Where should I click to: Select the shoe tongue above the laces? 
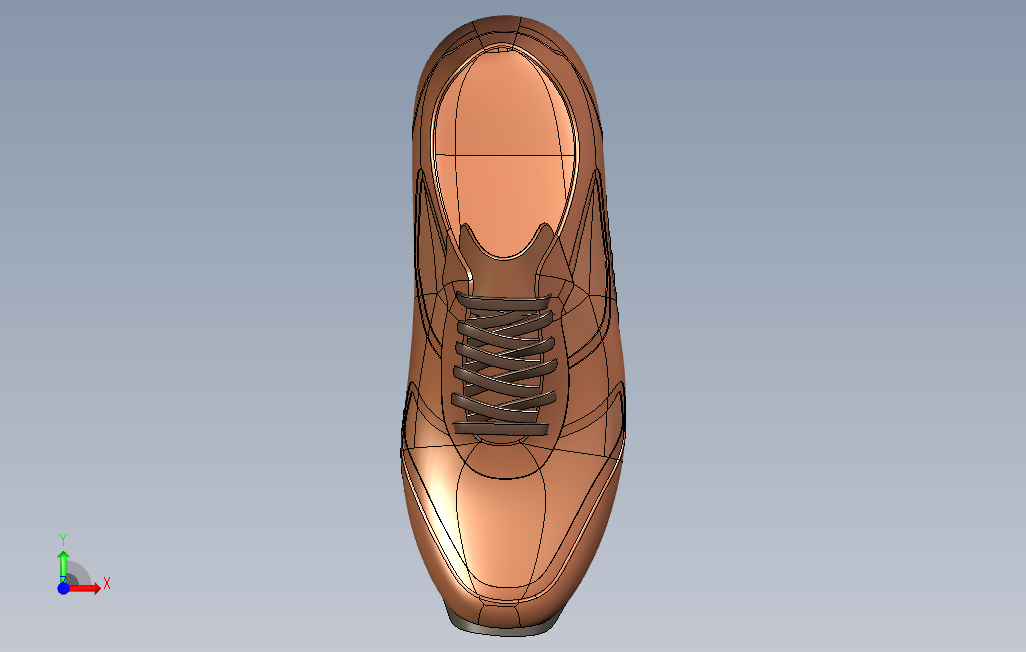click(x=504, y=268)
